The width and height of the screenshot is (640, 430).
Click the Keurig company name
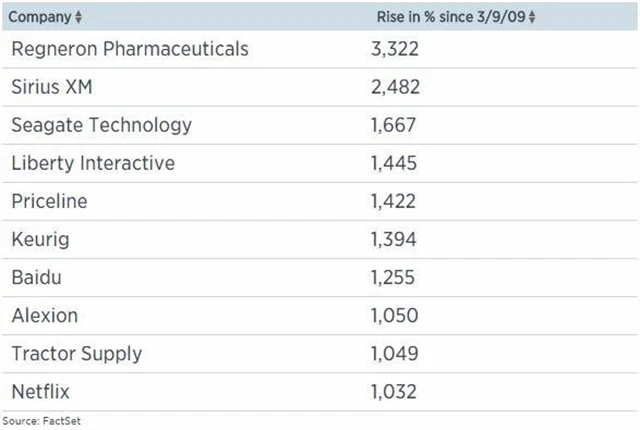40,239
